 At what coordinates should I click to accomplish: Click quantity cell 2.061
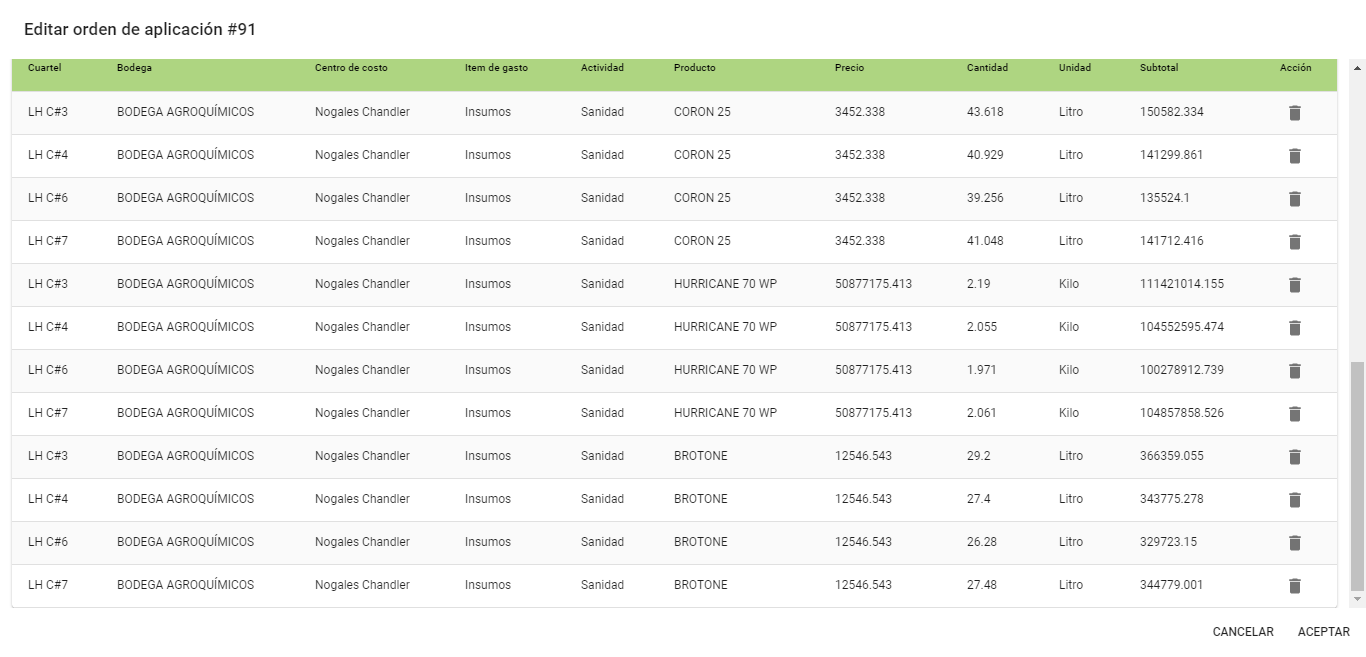tap(982, 413)
